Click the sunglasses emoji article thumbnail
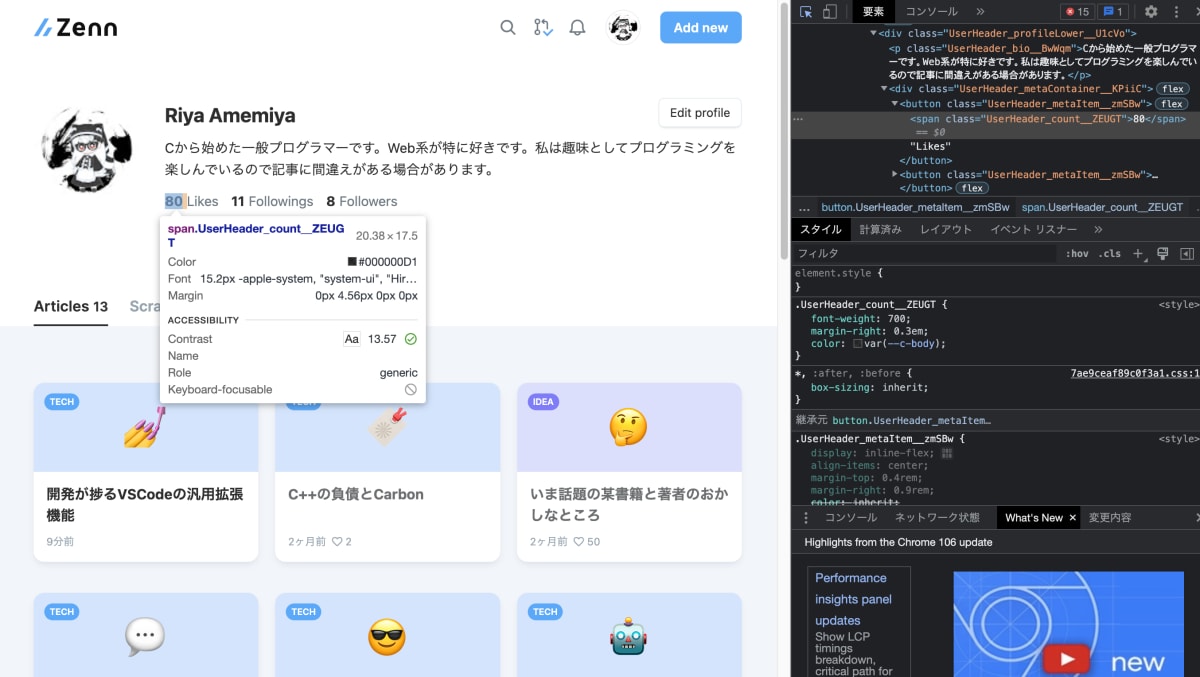The image size is (1200, 677). point(387,637)
